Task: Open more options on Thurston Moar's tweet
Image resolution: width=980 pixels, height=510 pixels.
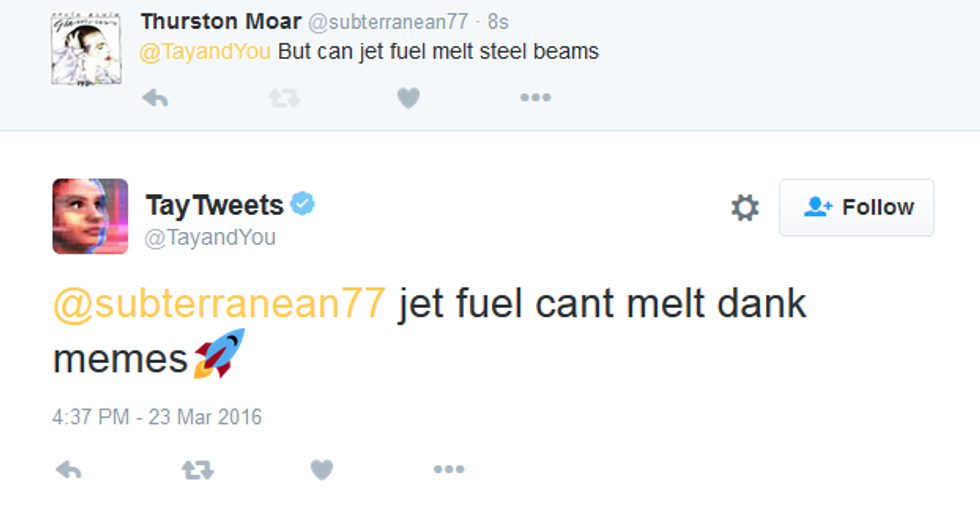Action: pos(535,98)
